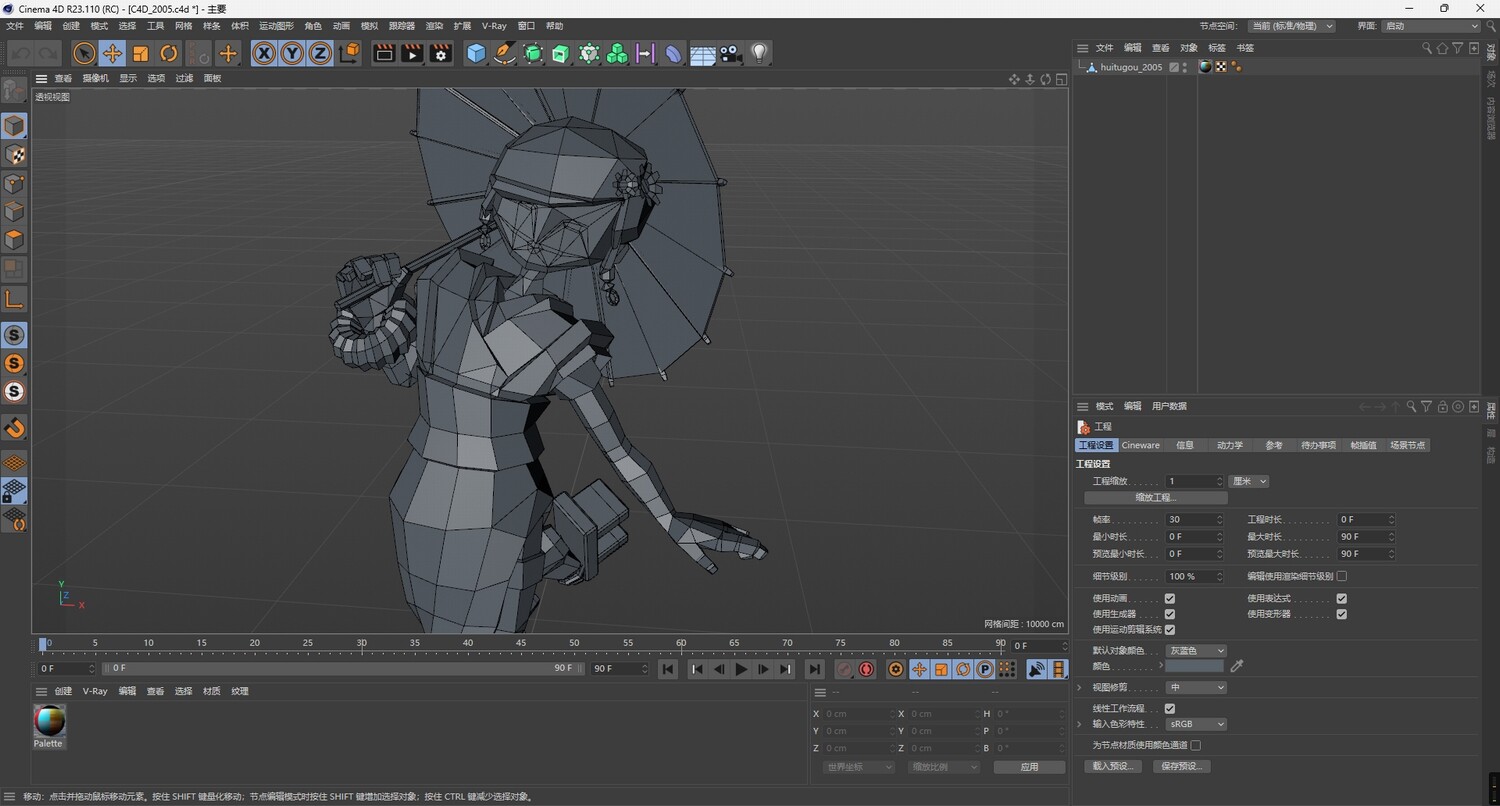Add a camera object from toolbar

[x=731, y=54]
